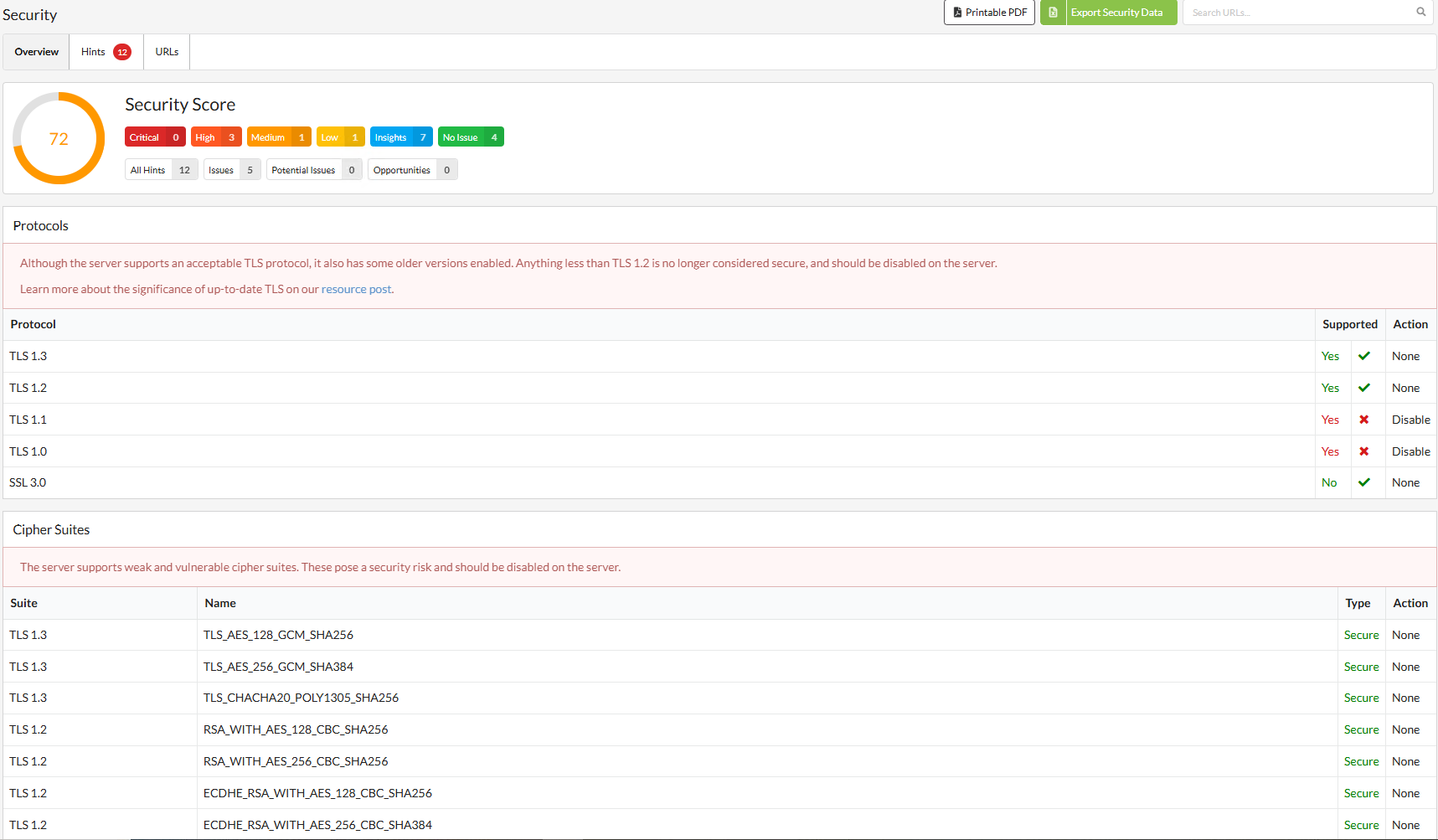Click the Export Security Data button
Viewport: 1438px width, 840px height.
pyautogui.click(x=1109, y=13)
